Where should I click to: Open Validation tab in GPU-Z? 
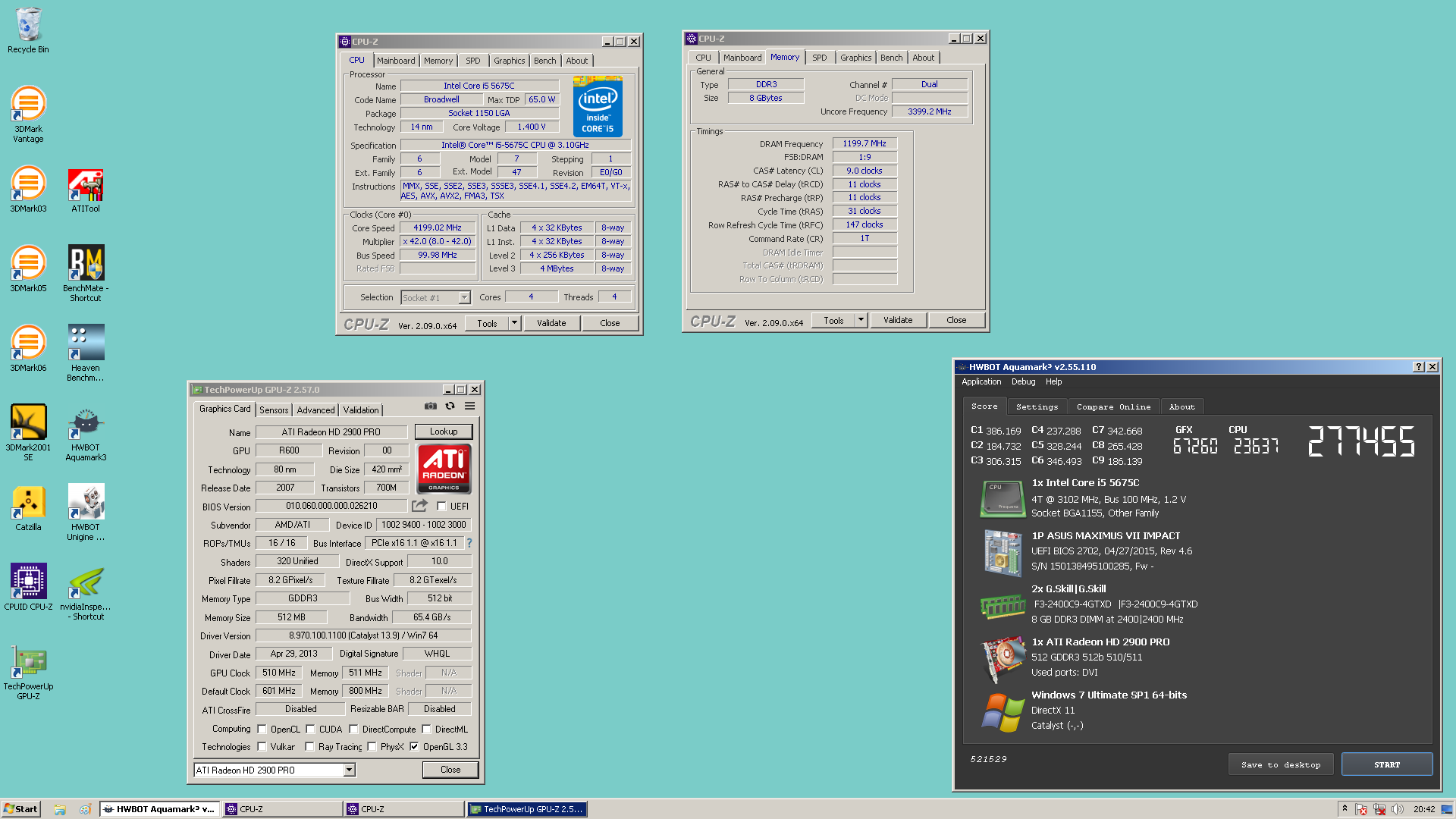coord(361,410)
